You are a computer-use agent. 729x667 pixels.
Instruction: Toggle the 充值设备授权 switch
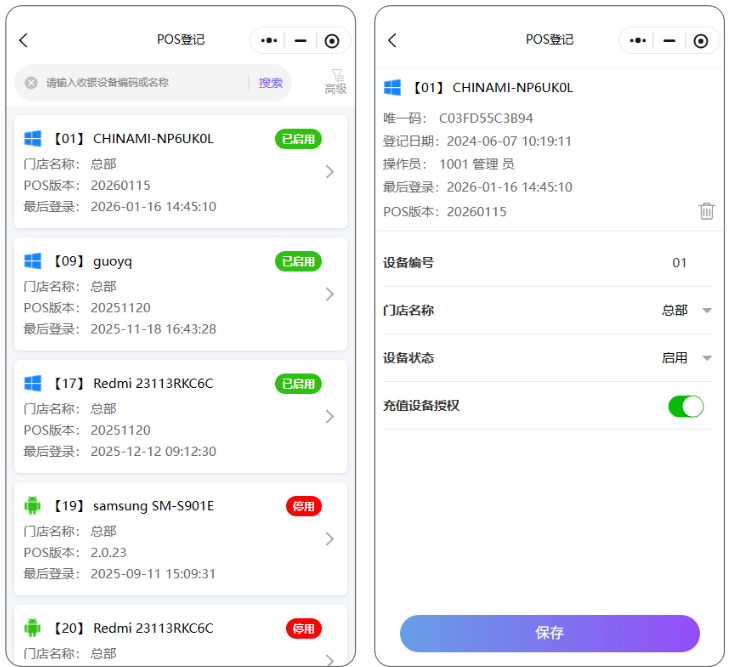(x=686, y=406)
